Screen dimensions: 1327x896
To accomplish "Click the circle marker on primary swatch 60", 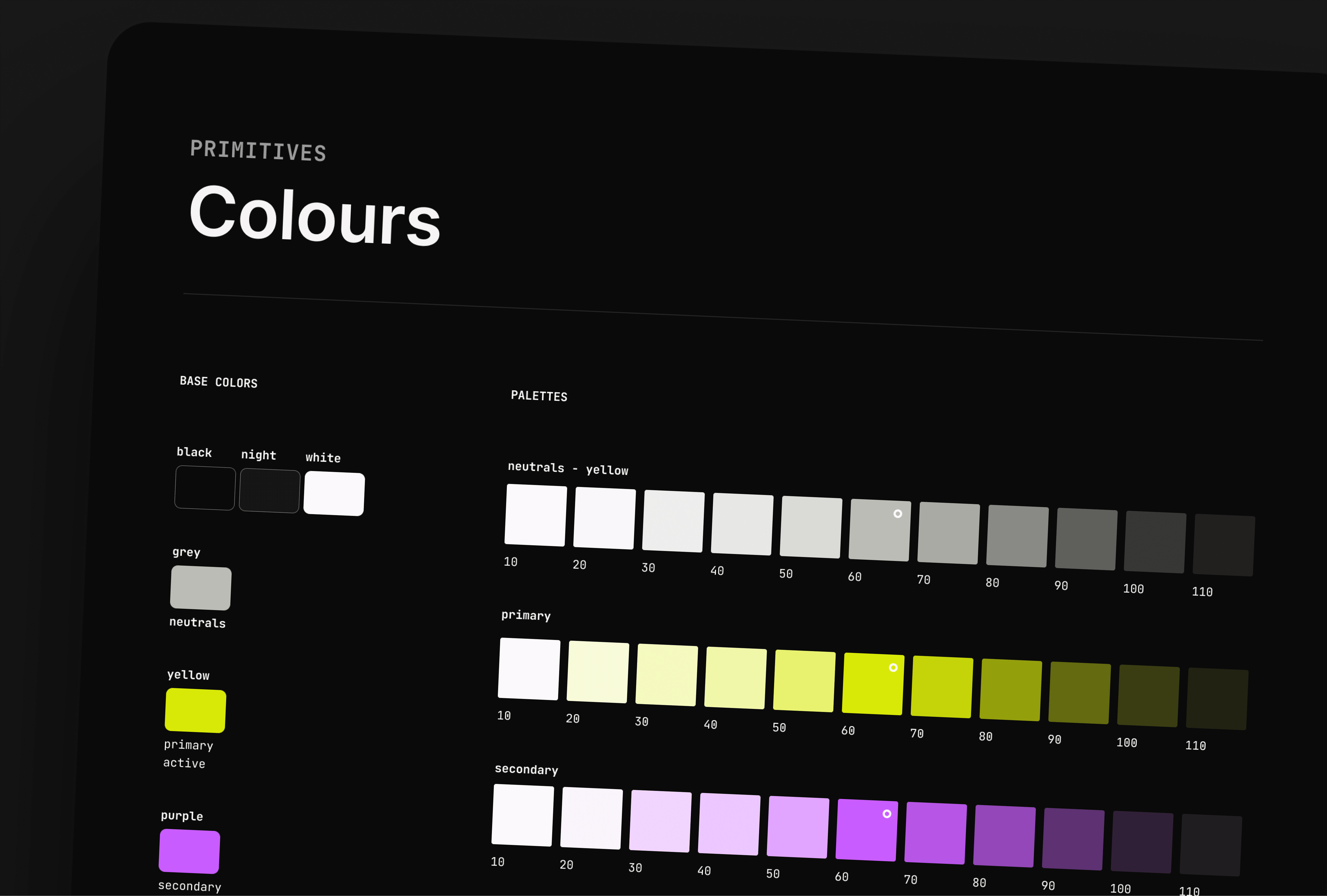I will 893,668.
